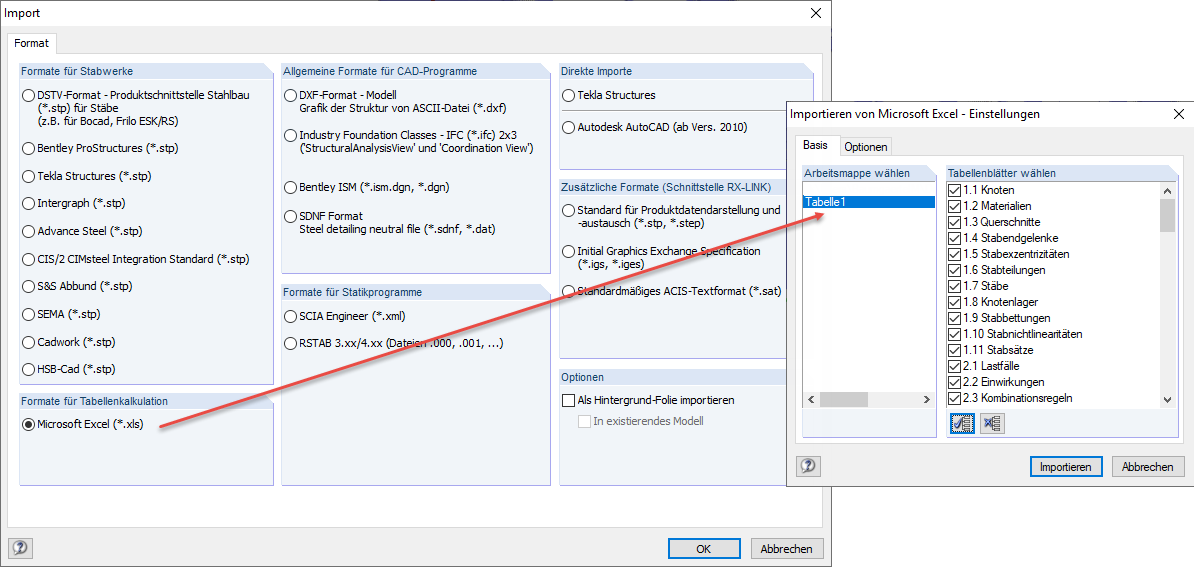Select Standardmäßiges ACIS-Textformat (*.sat)
The width and height of the screenshot is (1194, 567).
tap(568, 291)
